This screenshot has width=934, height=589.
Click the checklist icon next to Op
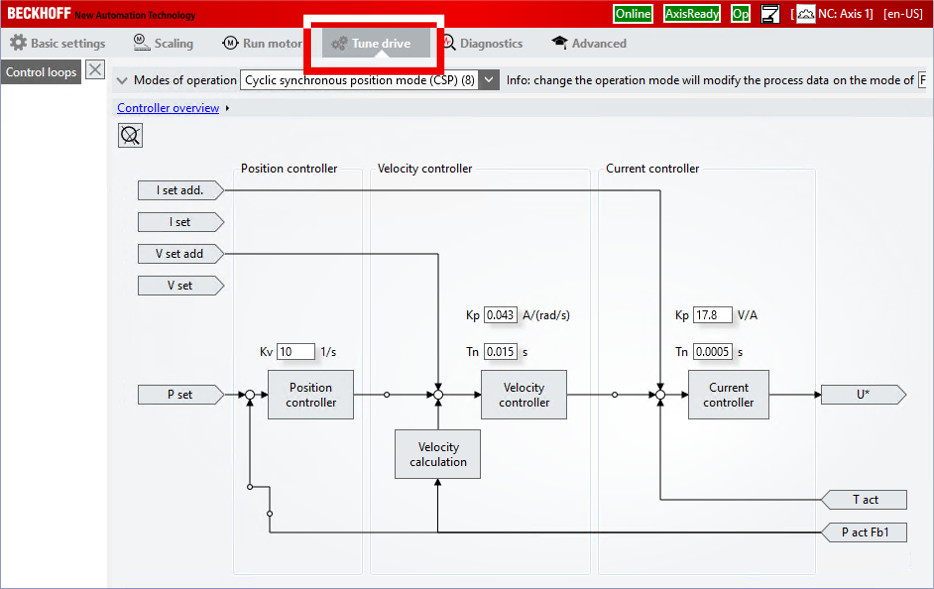tap(770, 14)
